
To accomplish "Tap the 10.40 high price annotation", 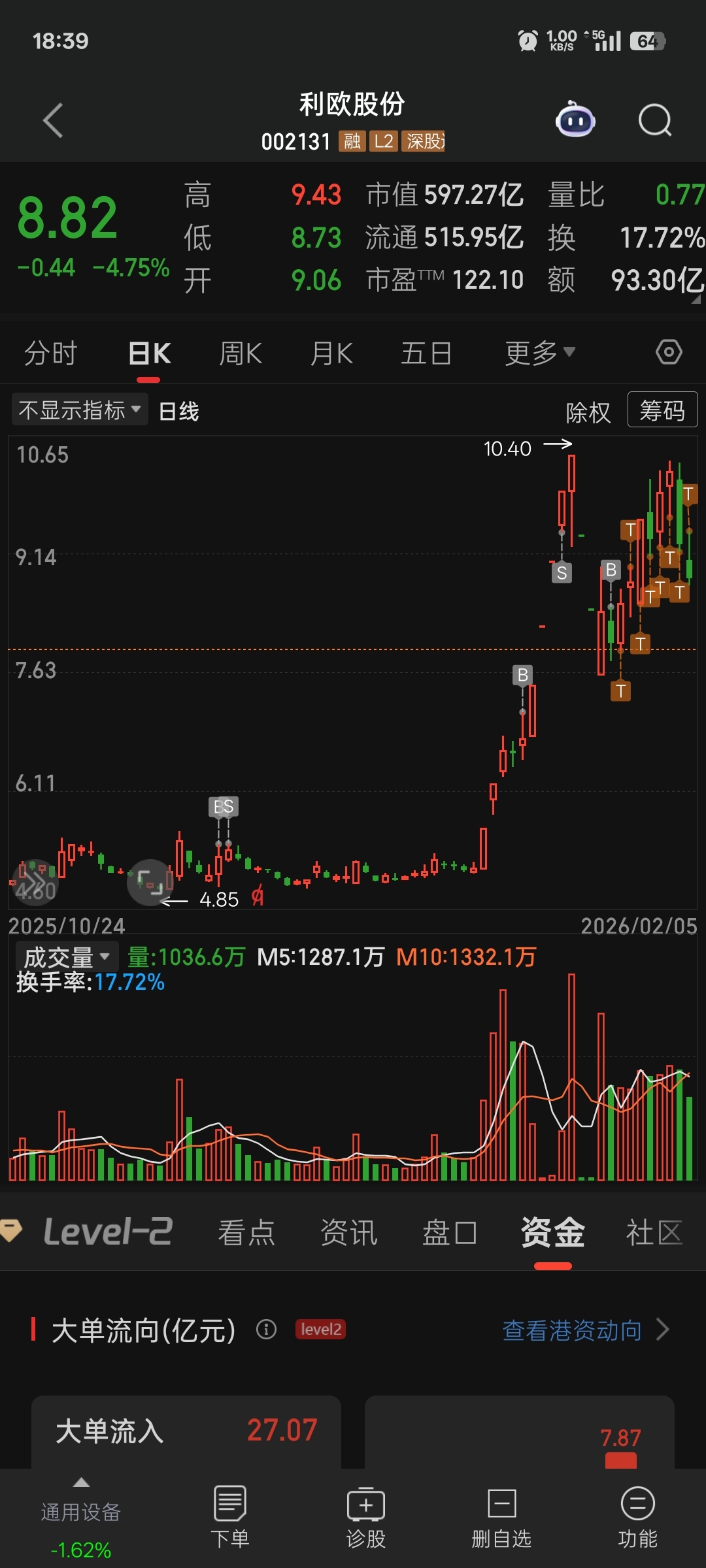I will click(x=507, y=449).
